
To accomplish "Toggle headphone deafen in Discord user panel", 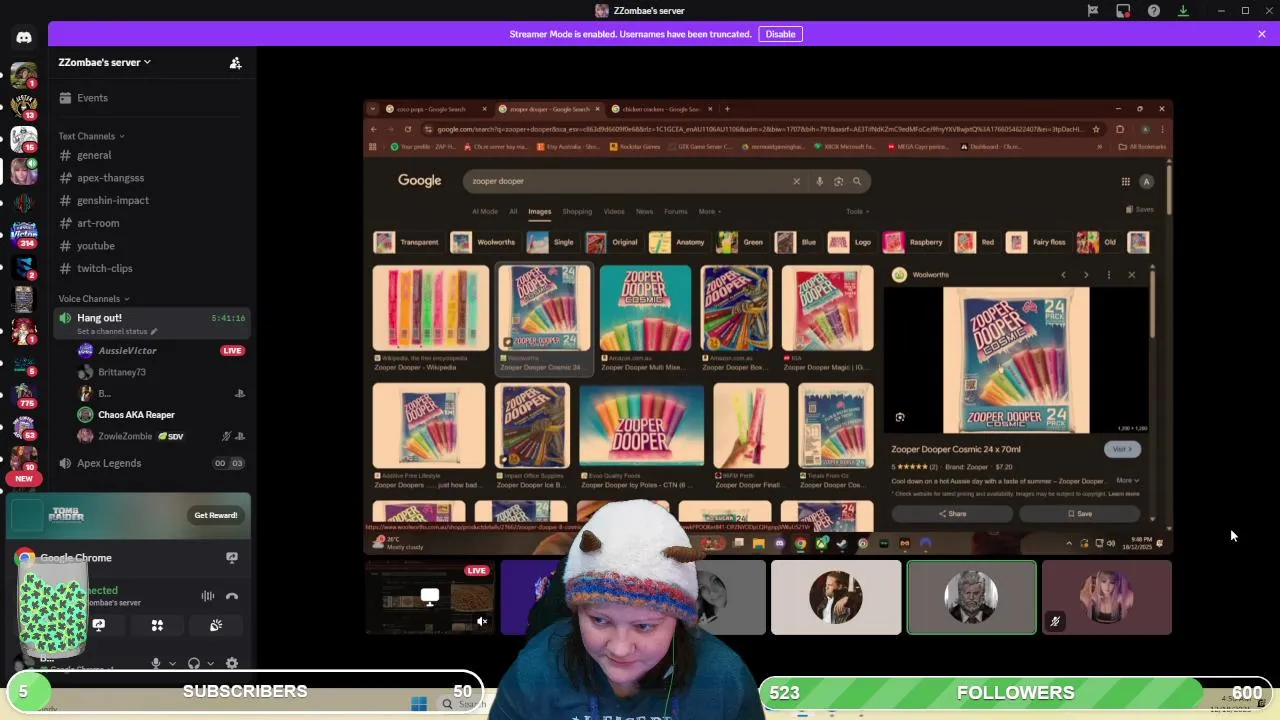I will tap(194, 663).
